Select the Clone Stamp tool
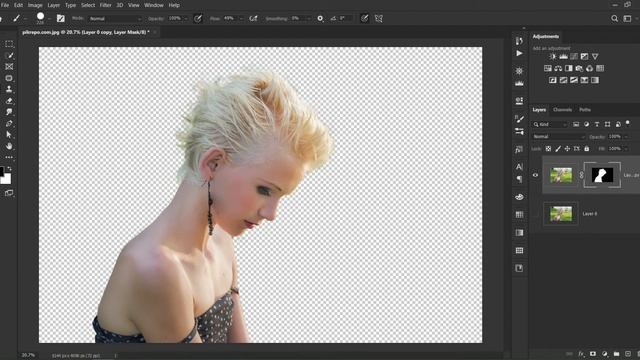The height and width of the screenshot is (360, 640). (x=9, y=89)
